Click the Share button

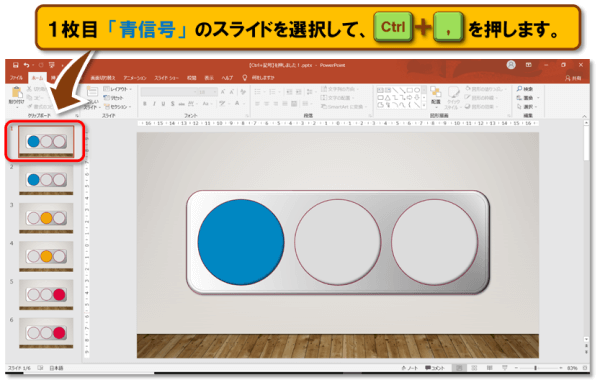click(x=573, y=78)
